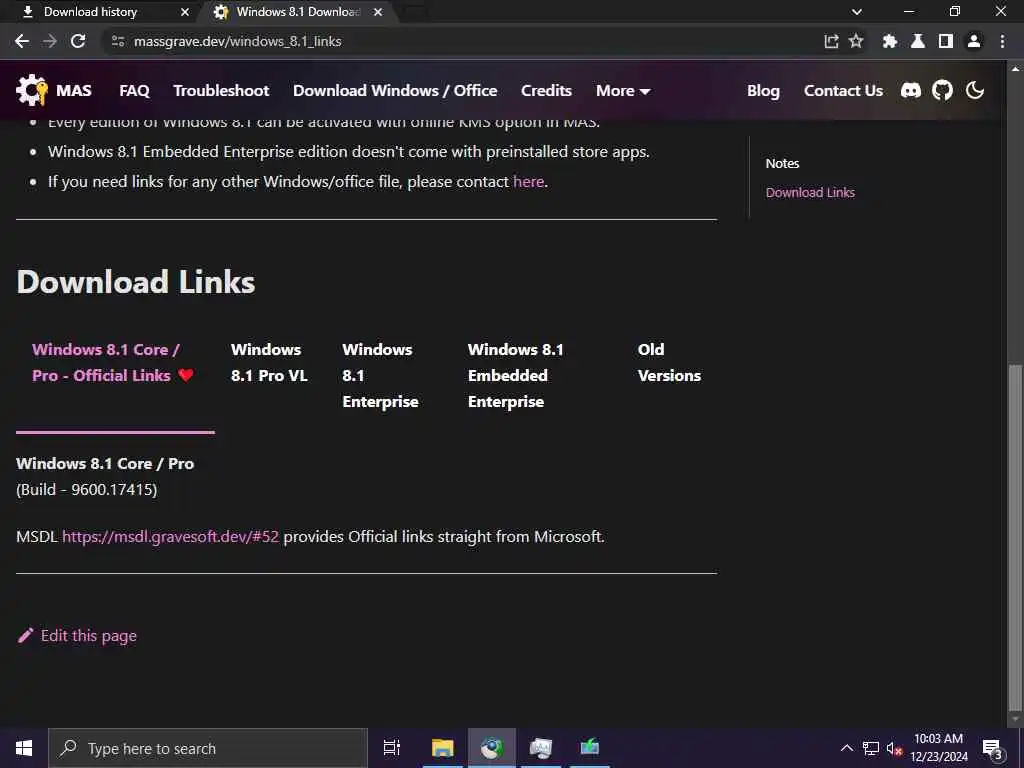Screen dimensions: 1024x768
Task: Click the browser forward arrow
Action: [50, 41]
